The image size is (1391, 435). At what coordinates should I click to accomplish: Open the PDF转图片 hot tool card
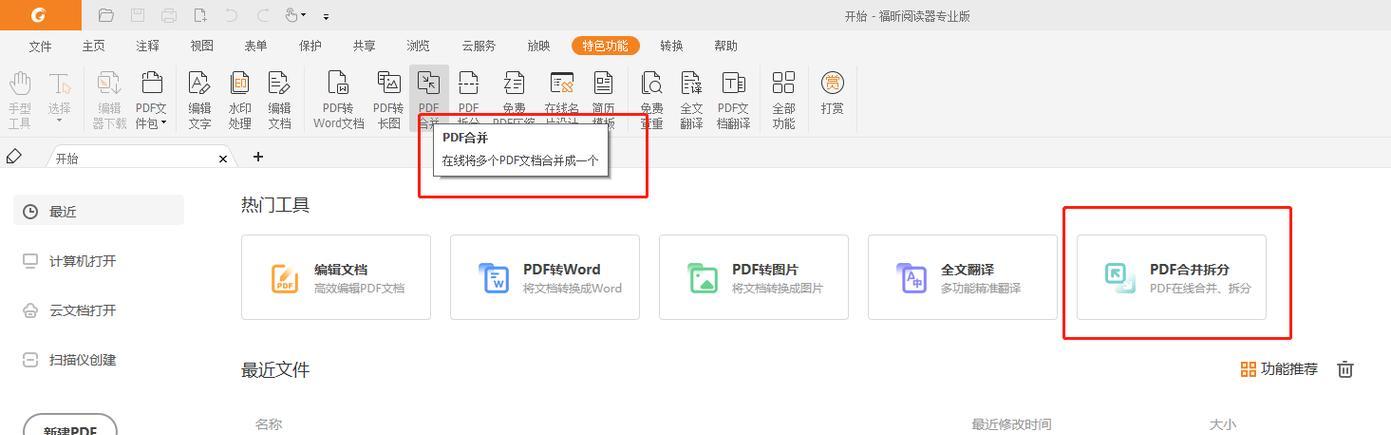click(x=754, y=277)
